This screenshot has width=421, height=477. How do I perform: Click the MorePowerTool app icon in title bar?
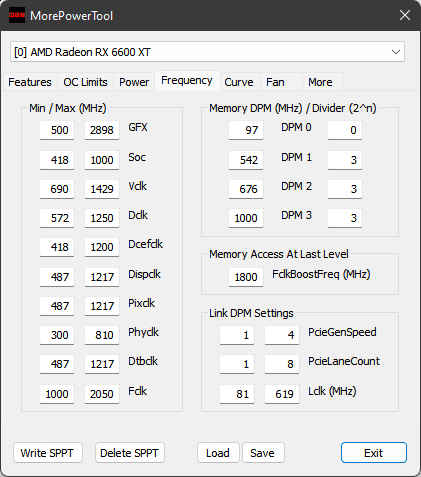tap(17, 15)
